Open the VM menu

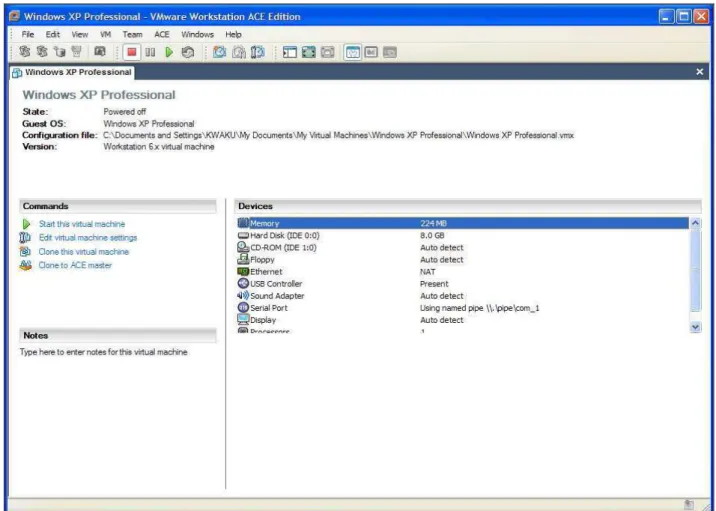point(105,34)
